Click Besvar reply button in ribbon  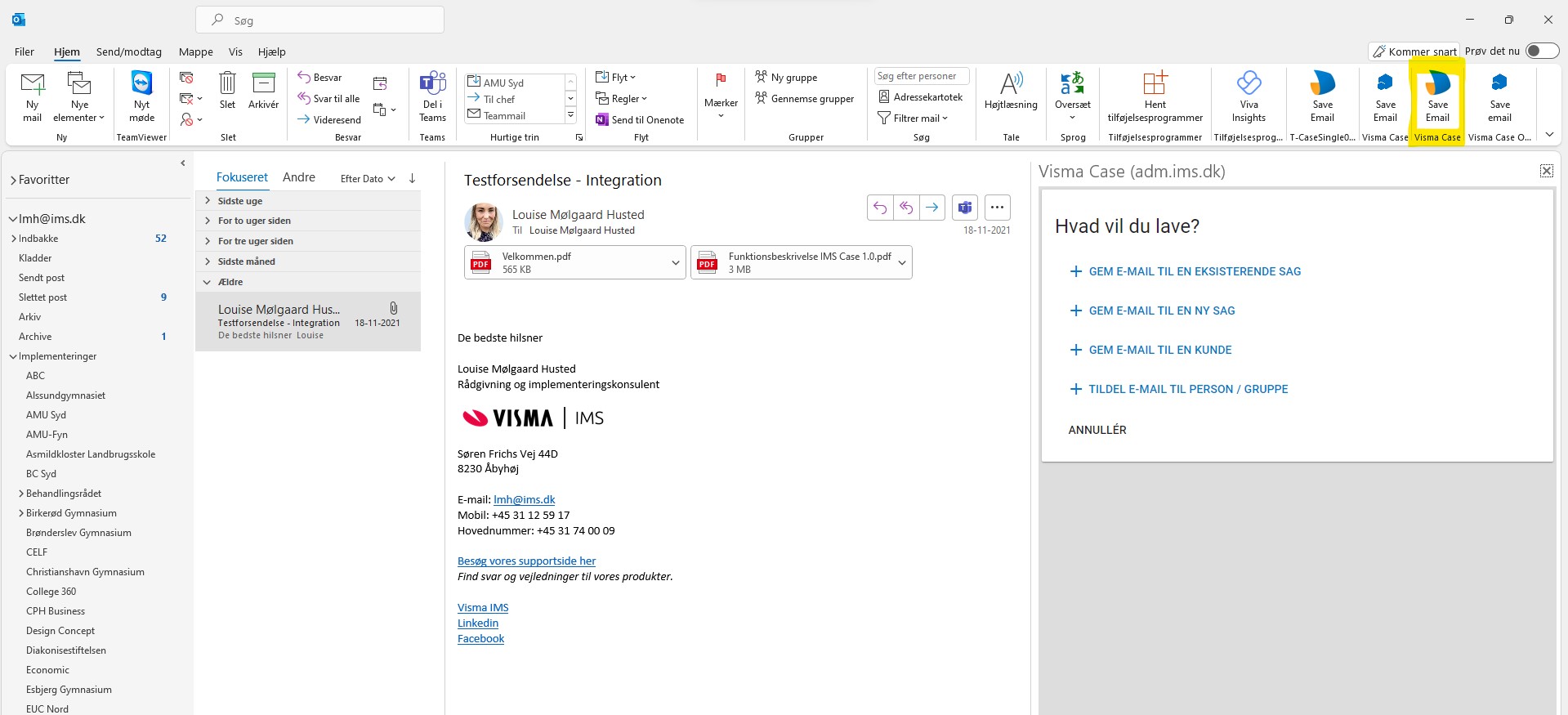click(319, 78)
